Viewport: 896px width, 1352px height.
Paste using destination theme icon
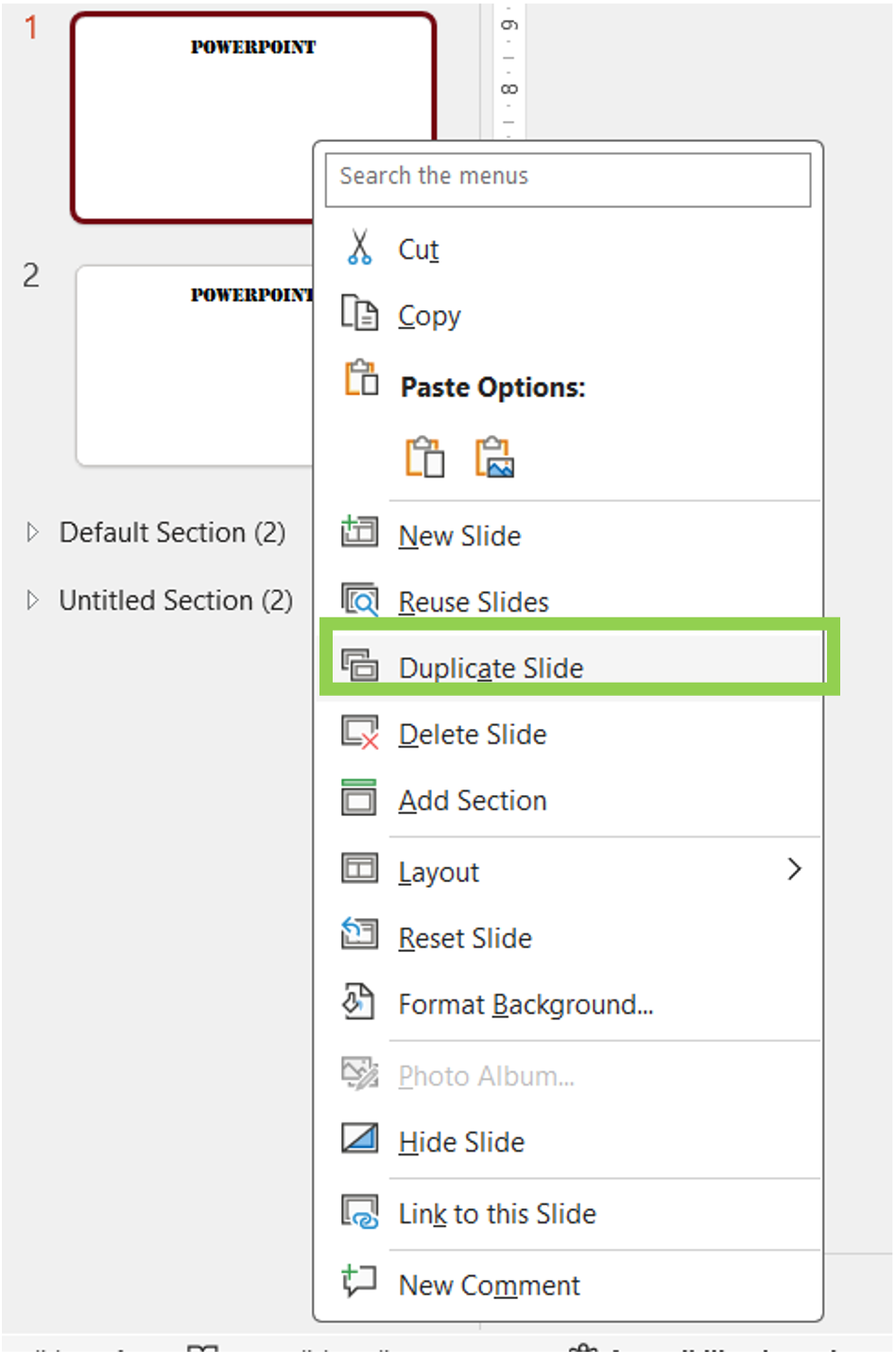pos(424,458)
